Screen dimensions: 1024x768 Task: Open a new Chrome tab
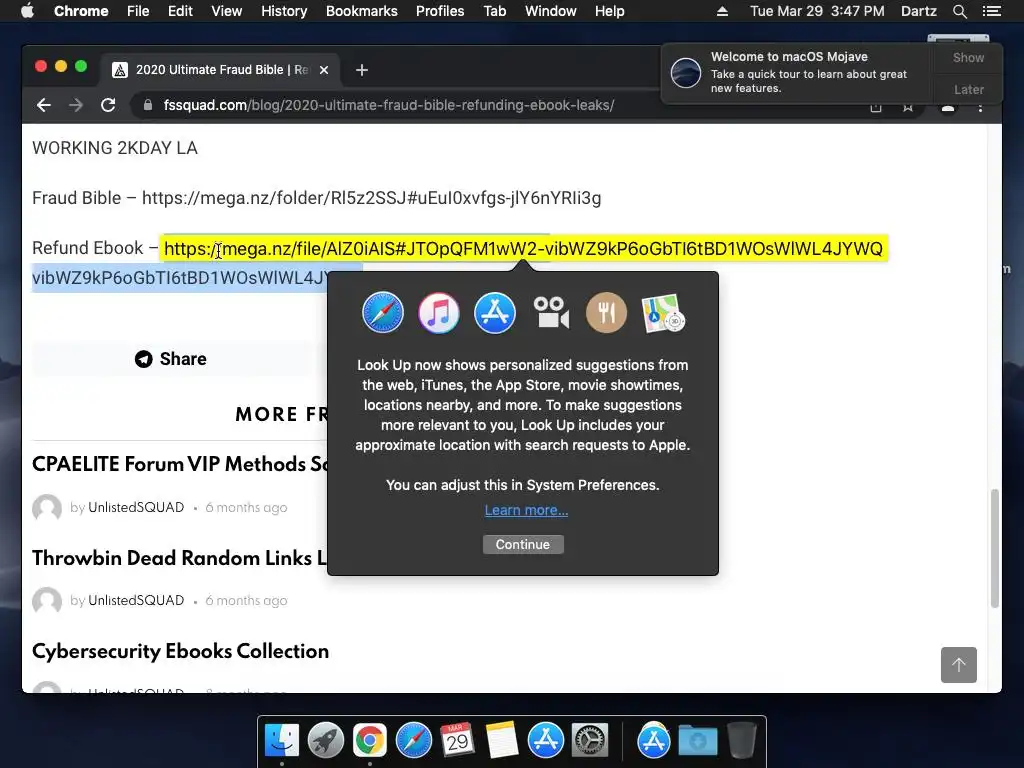pyautogui.click(x=362, y=70)
